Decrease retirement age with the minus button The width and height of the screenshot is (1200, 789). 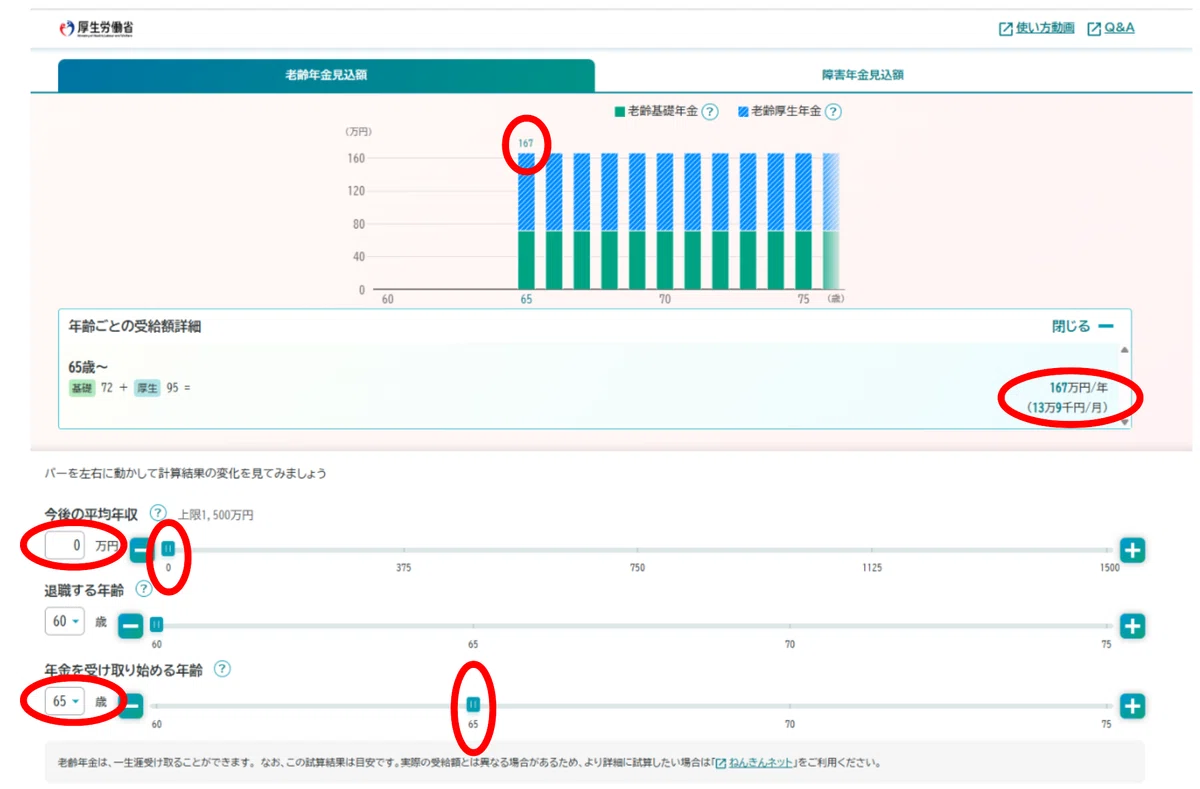[x=130, y=626]
